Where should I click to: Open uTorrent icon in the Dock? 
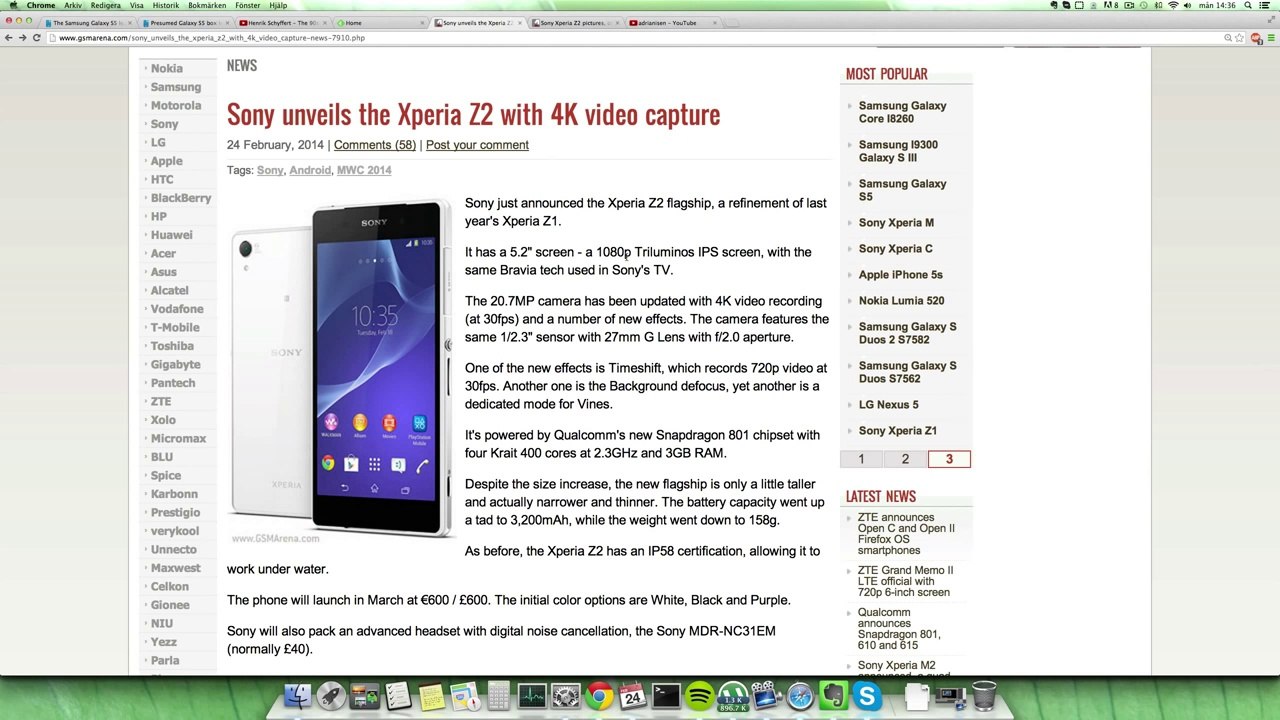733,695
